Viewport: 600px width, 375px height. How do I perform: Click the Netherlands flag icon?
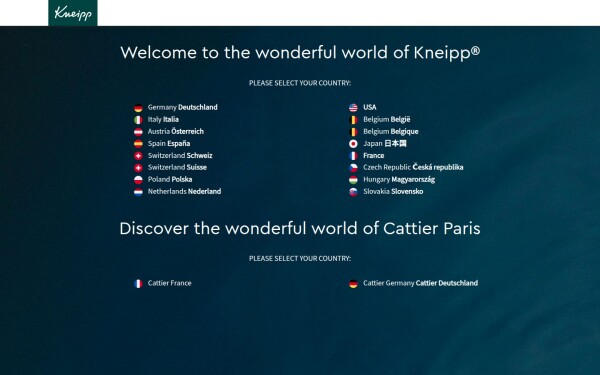click(x=138, y=192)
